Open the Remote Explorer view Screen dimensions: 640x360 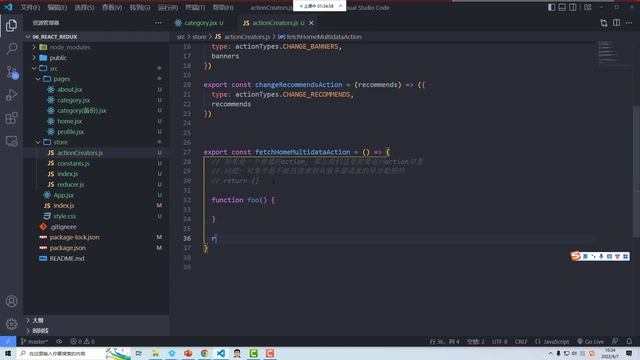pyautogui.click(x=11, y=141)
